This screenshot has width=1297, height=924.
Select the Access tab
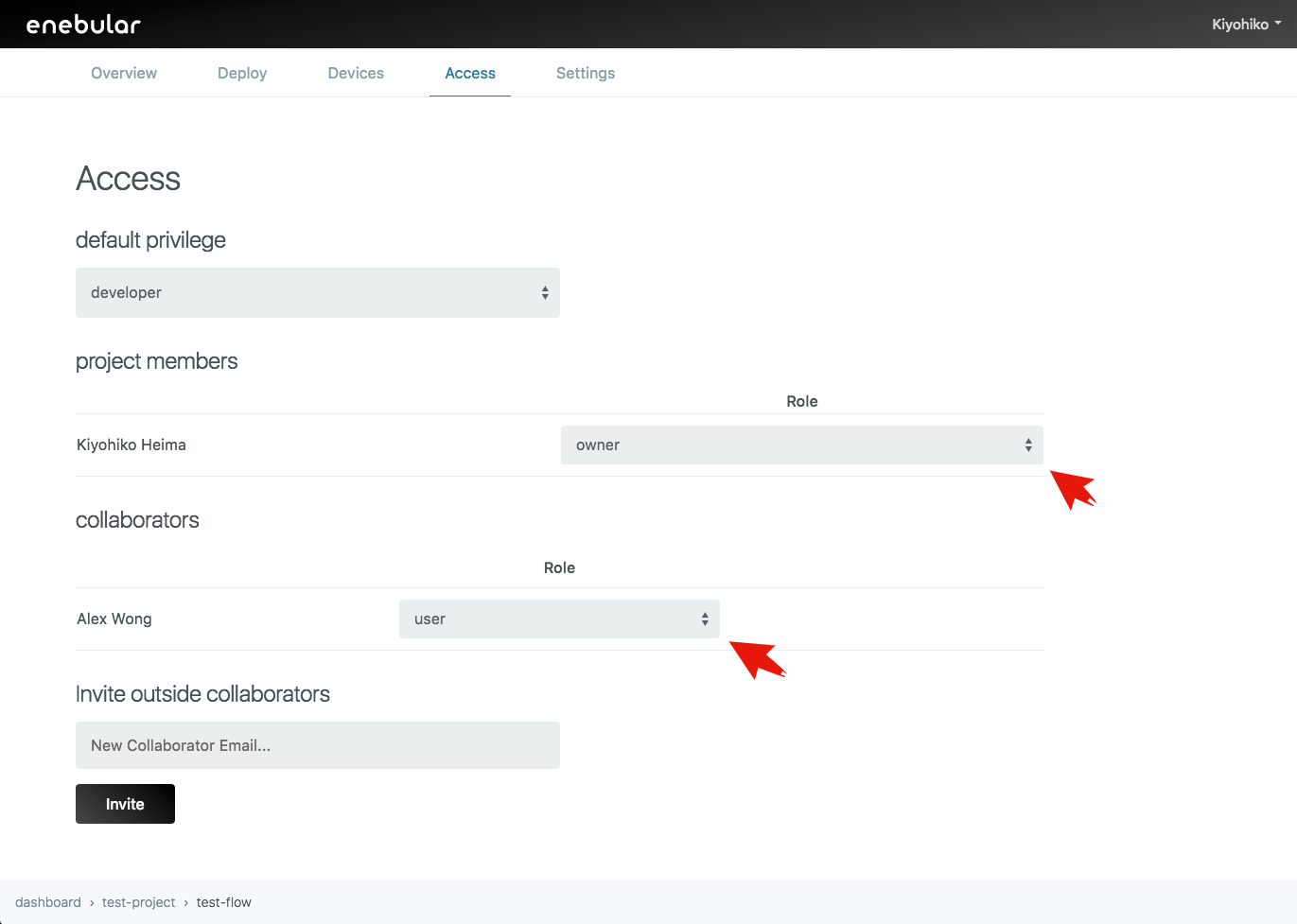470,73
